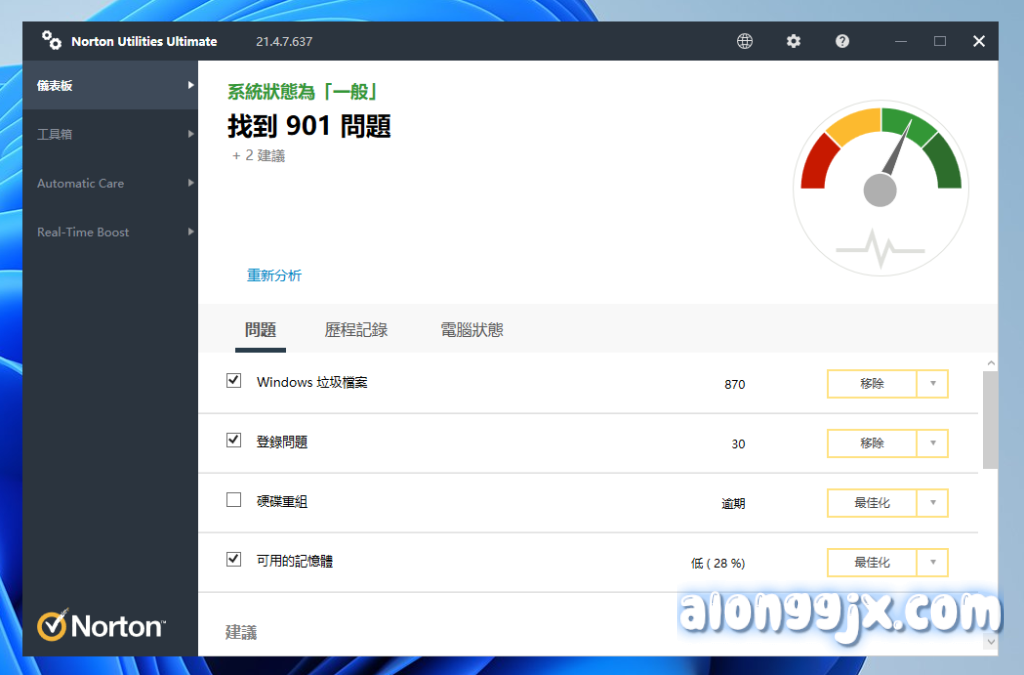
Task: Switch to the 電腦狀態 tab
Action: coord(472,330)
